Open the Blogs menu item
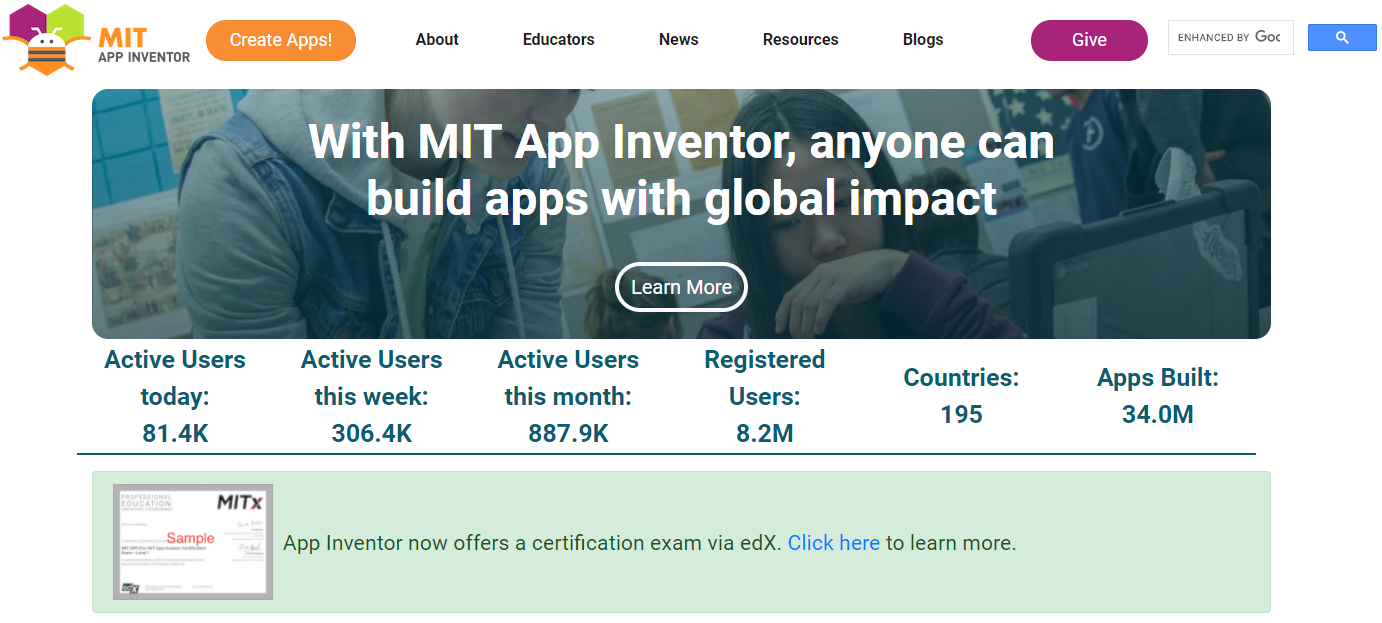This screenshot has height=623, width=1382. point(923,40)
